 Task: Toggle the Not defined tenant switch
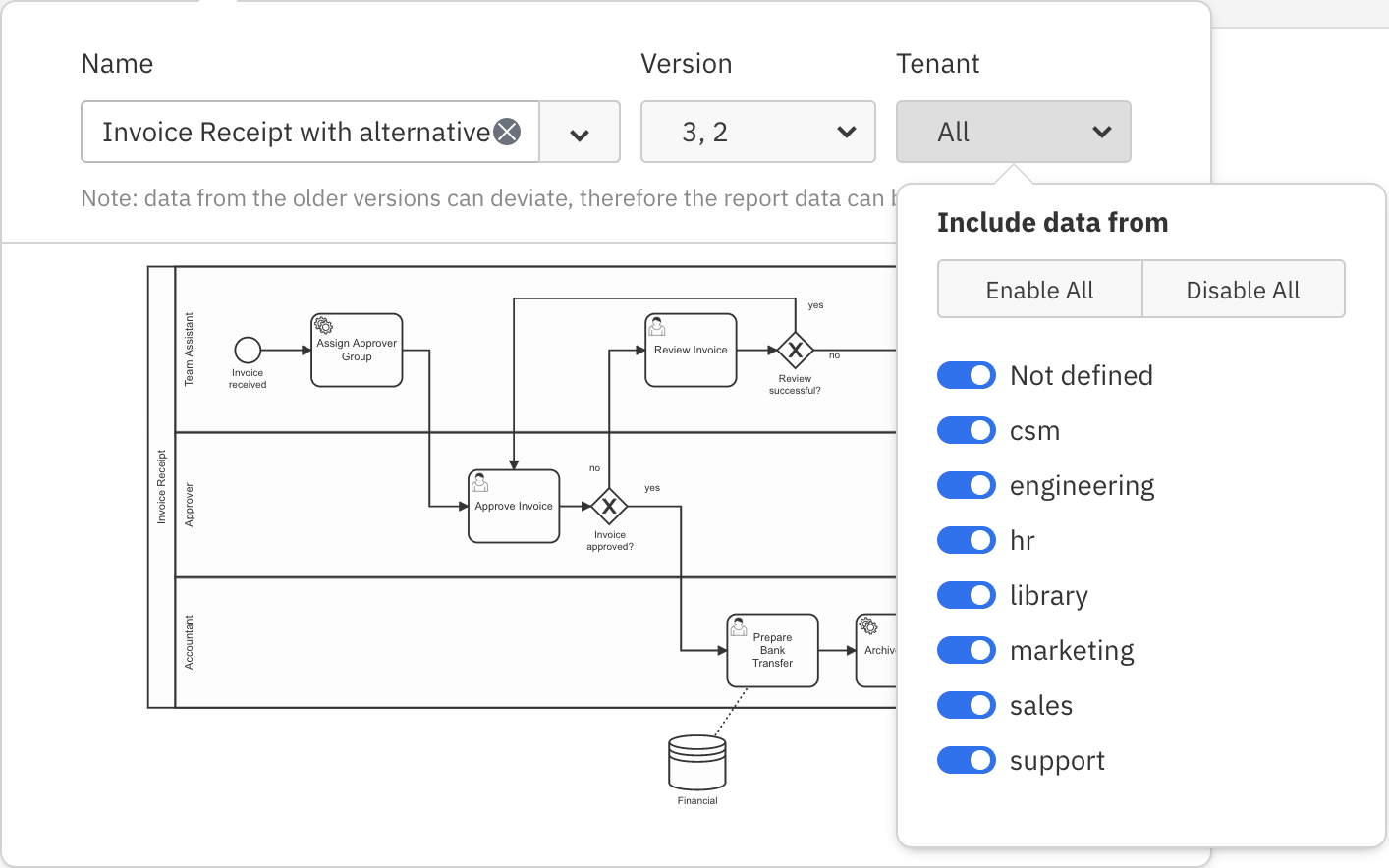967,375
